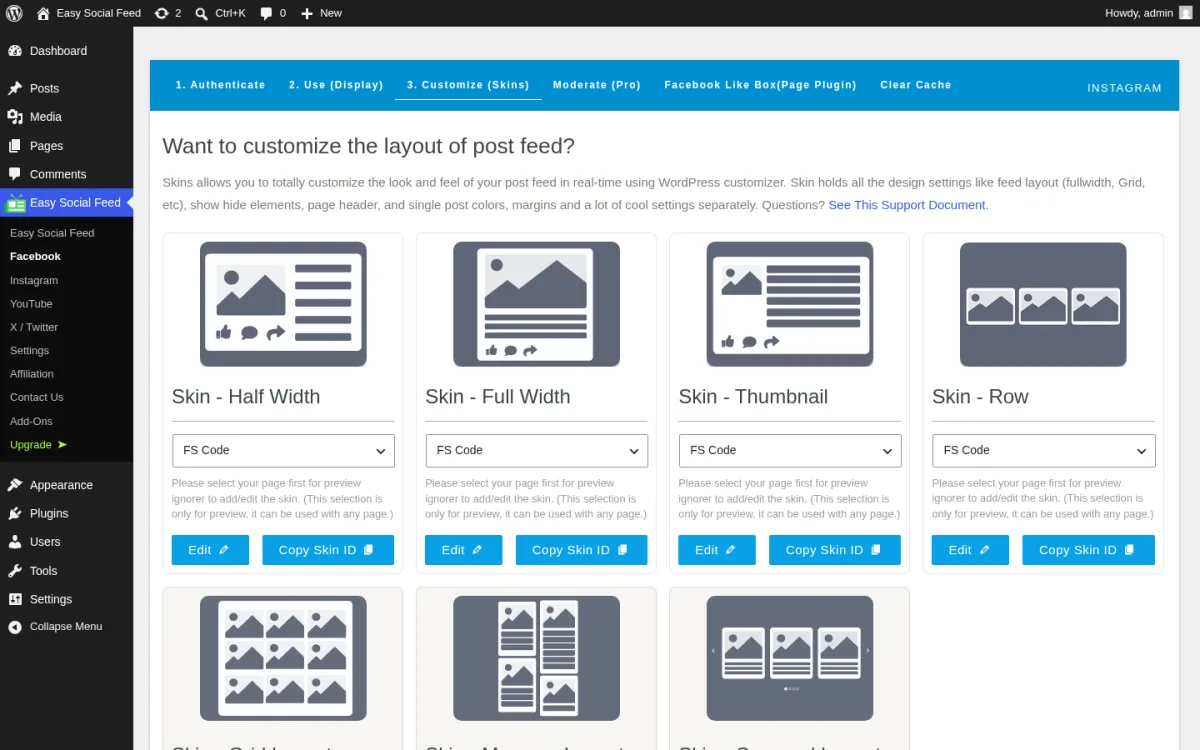Click the Media icon in sidebar
The width and height of the screenshot is (1200, 750).
click(15, 117)
